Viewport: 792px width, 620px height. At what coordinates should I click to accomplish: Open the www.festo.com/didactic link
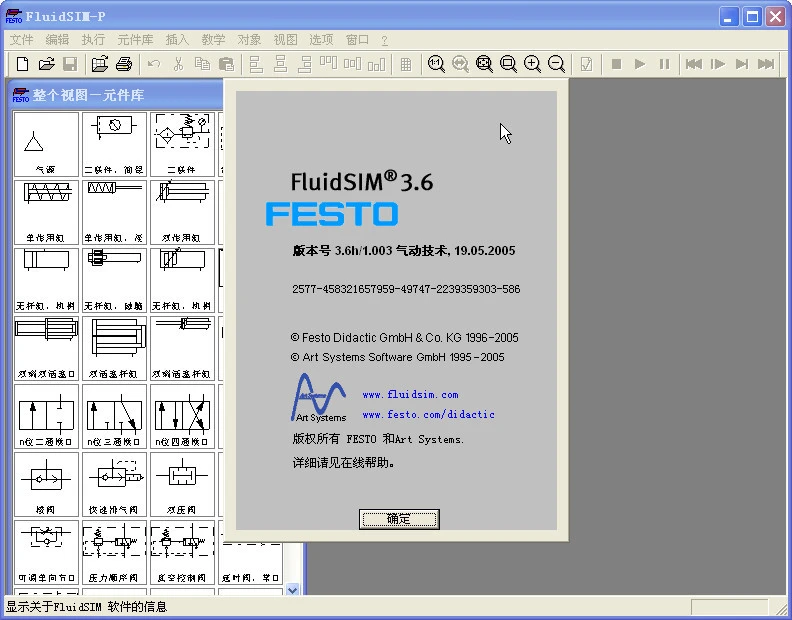[428, 414]
